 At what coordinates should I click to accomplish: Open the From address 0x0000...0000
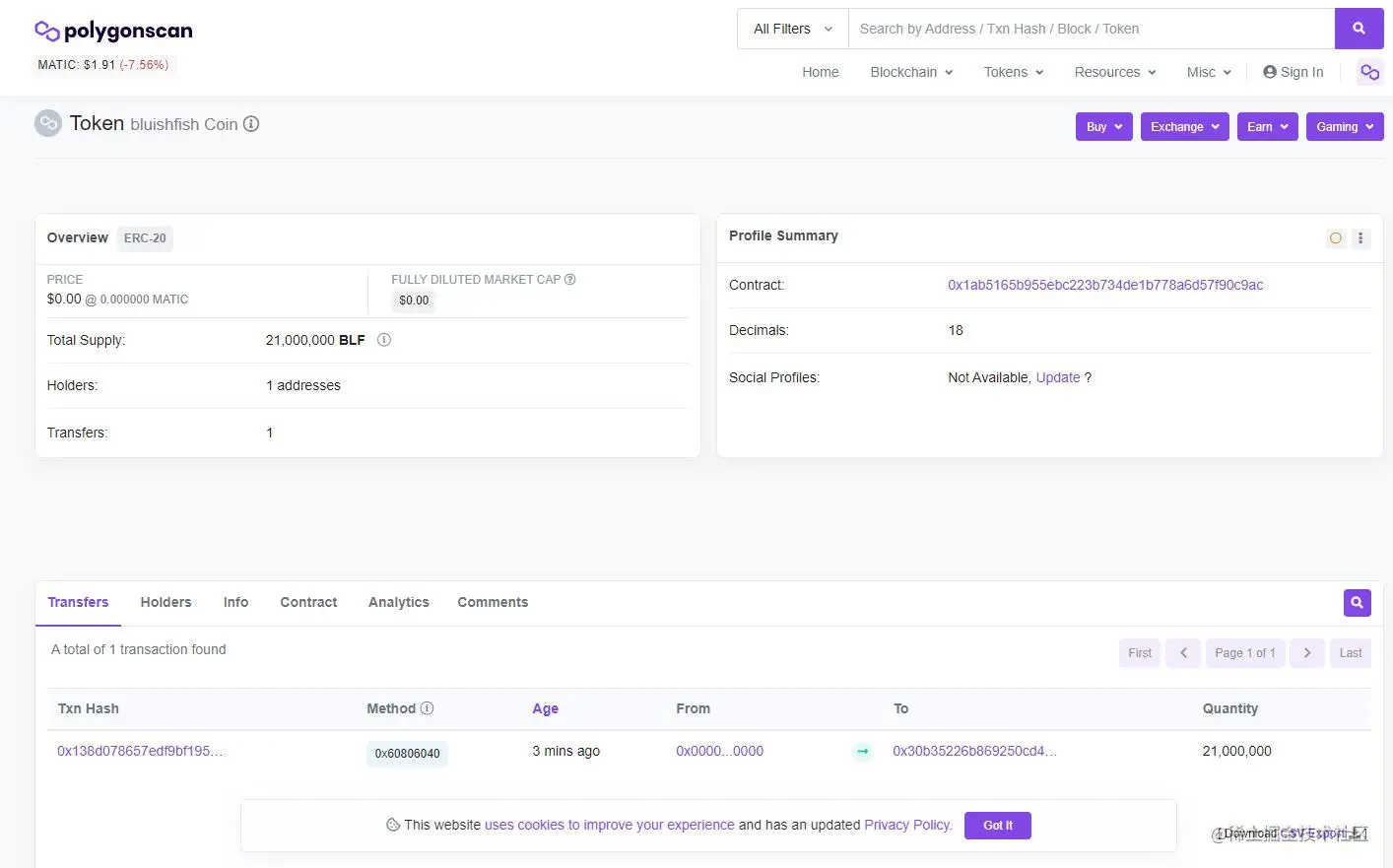coord(720,751)
